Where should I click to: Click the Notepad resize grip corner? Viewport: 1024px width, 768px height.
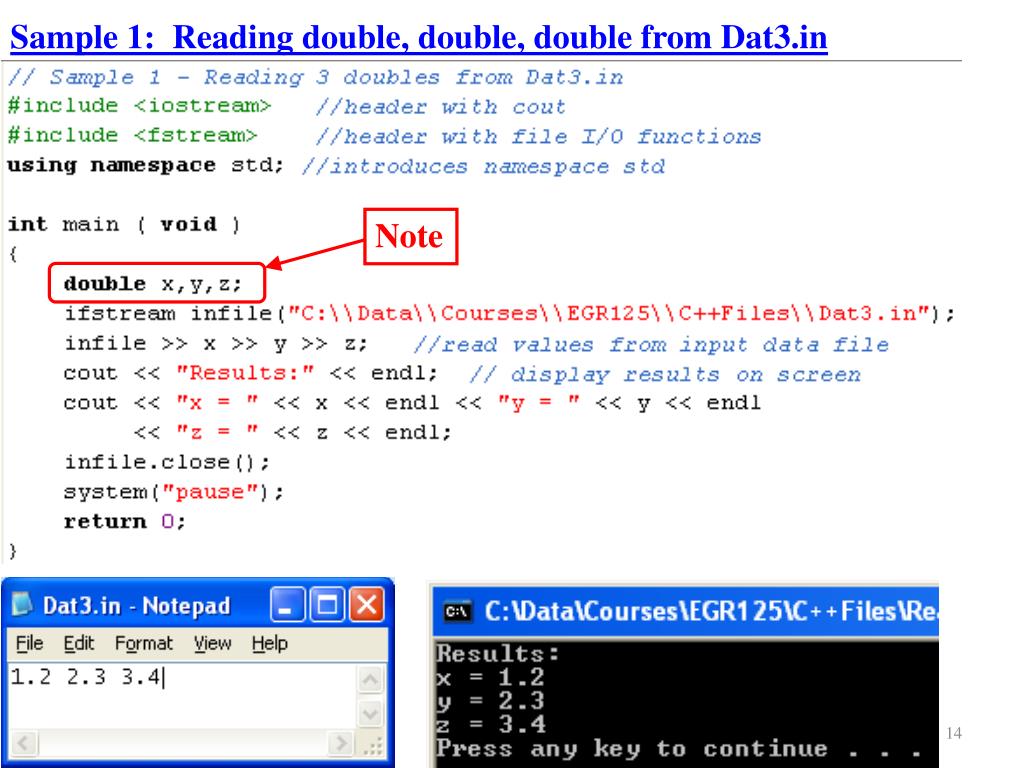coord(372,744)
